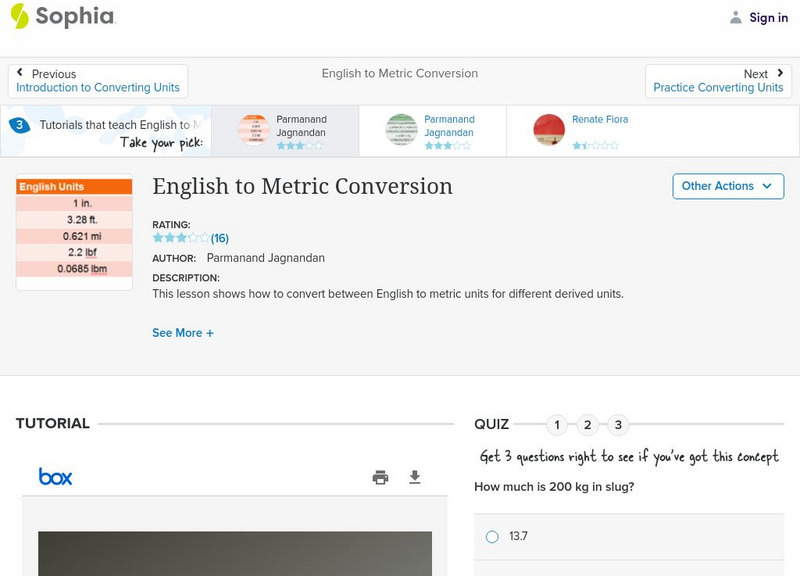This screenshot has width=800, height=576.
Task: Open Introduction to Converting Units link
Action: click(98, 88)
